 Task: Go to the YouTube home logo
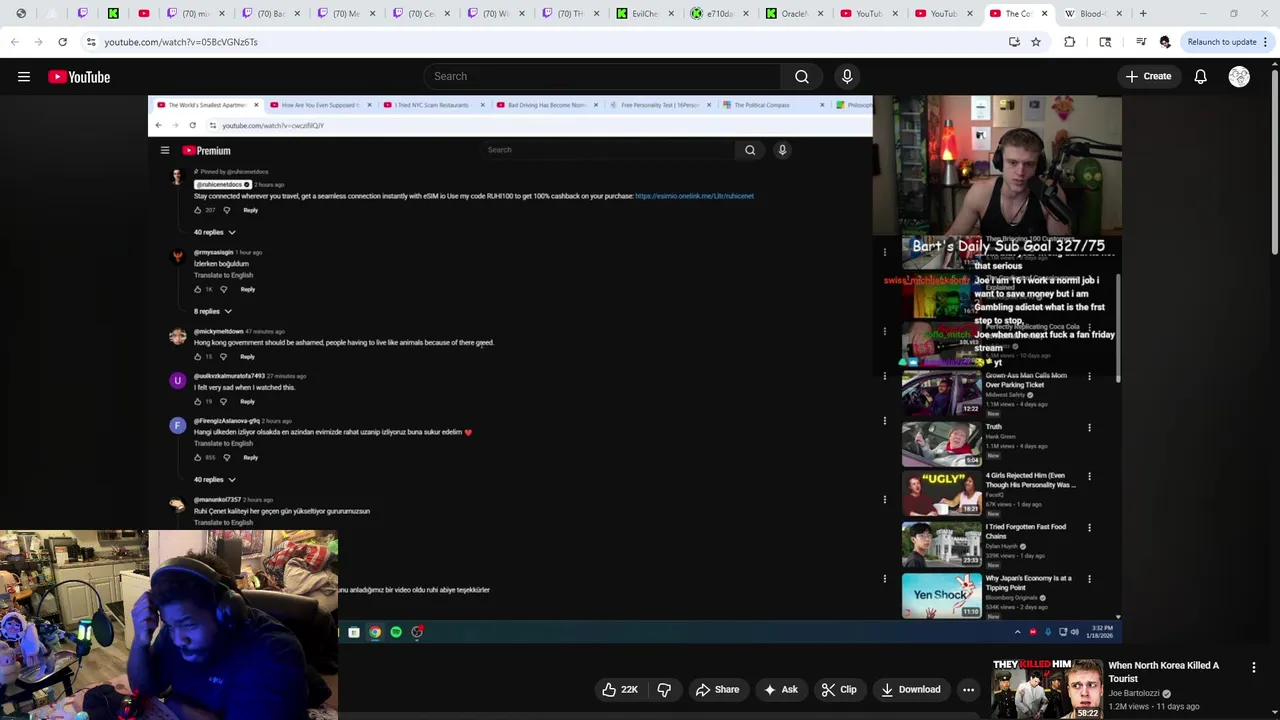[x=79, y=77]
